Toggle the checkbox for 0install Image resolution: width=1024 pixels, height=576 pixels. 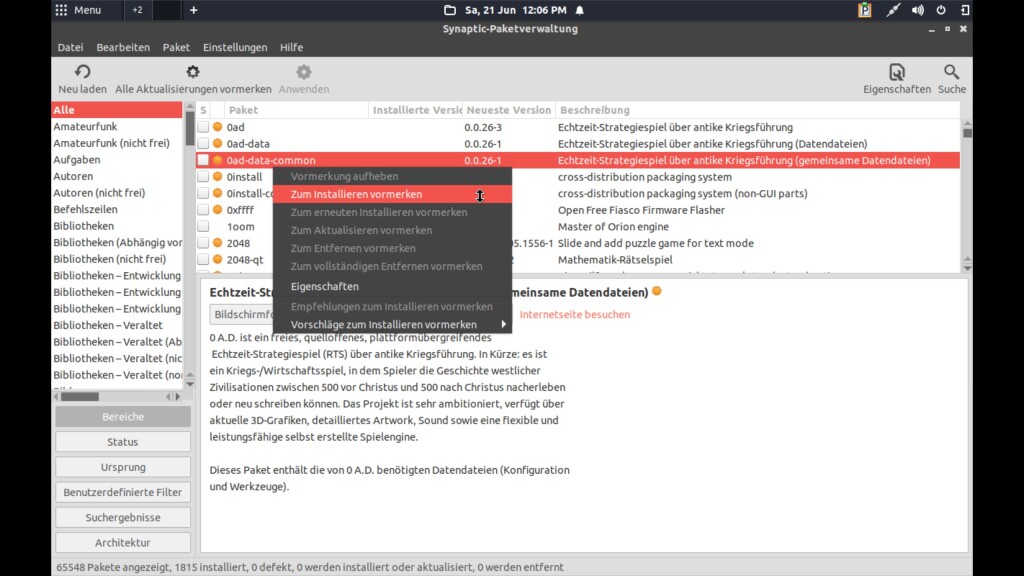[203, 176]
